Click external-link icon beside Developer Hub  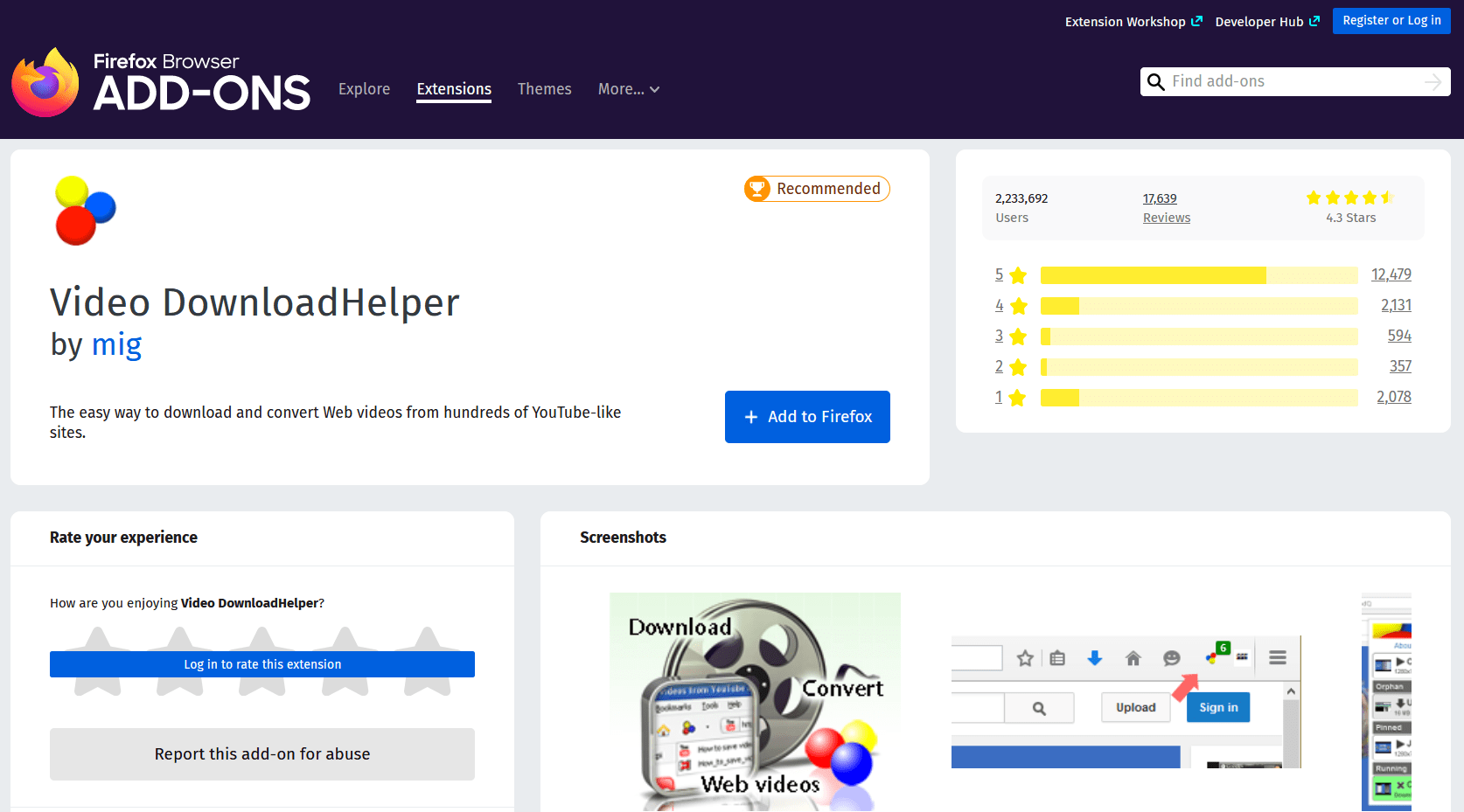pos(1315,21)
